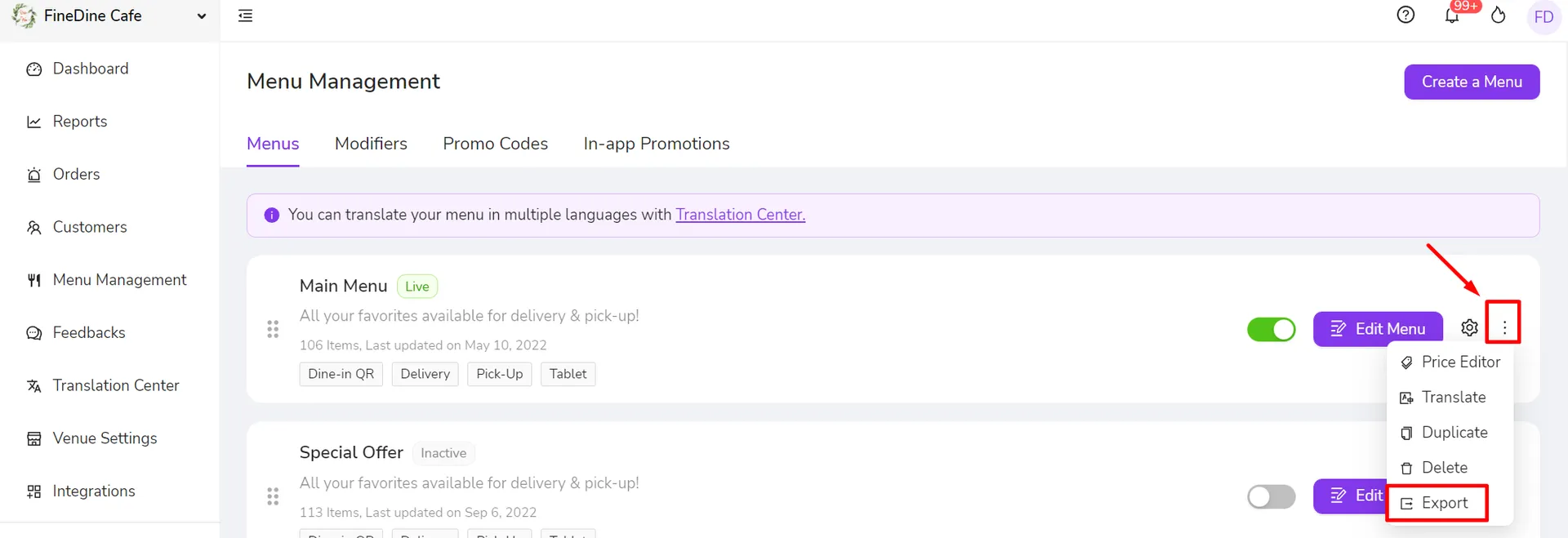Image resolution: width=1568 pixels, height=538 pixels.
Task: Click the Special Offer drag handle
Action: (x=273, y=496)
